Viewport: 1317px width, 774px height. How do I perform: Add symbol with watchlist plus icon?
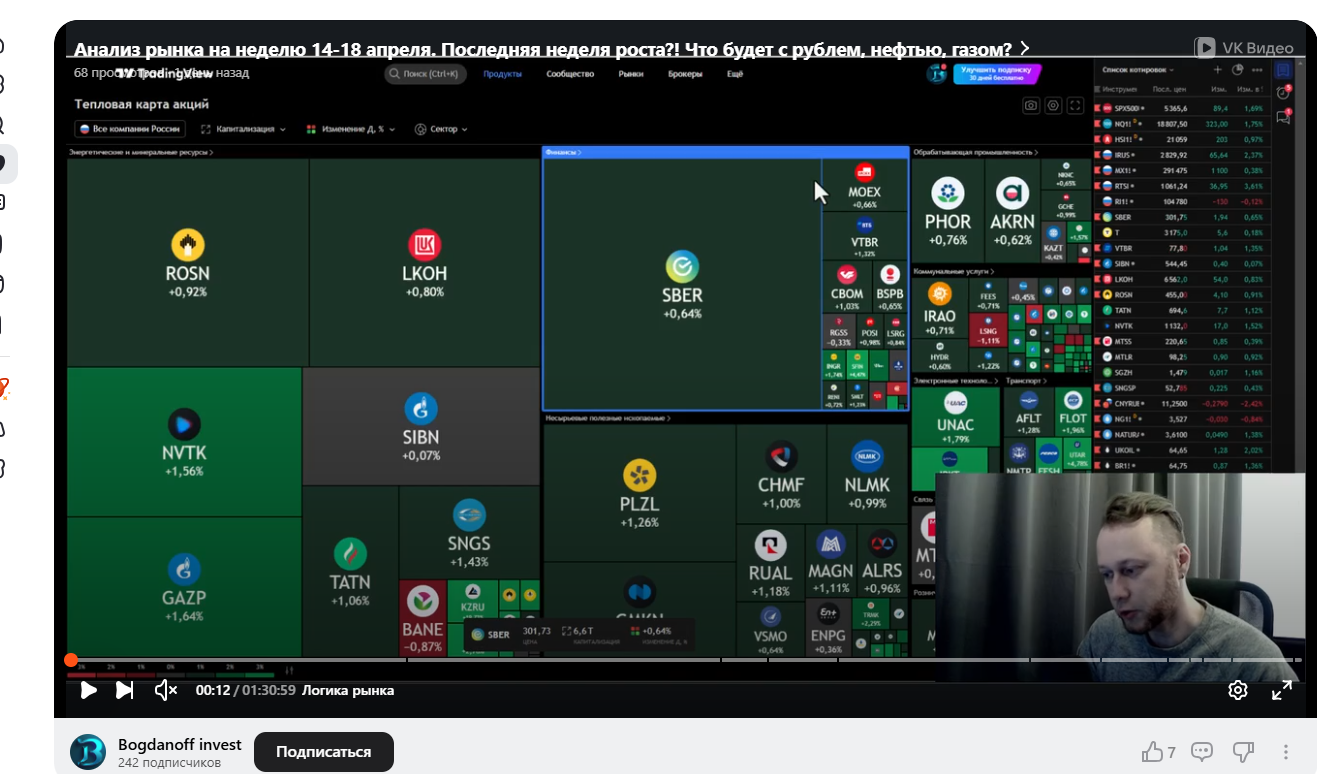click(1217, 70)
